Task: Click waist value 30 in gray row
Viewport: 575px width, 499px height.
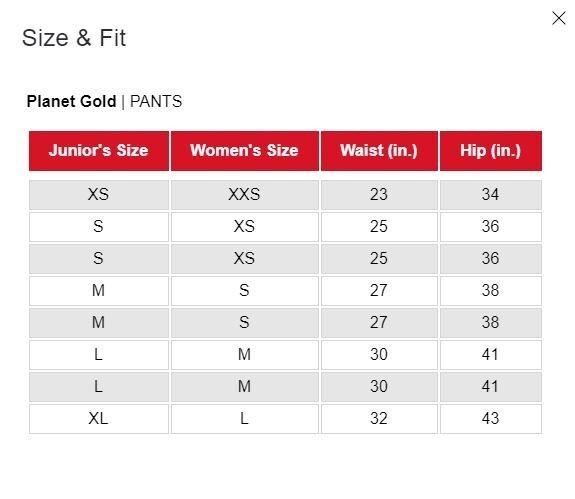Action: coord(379,387)
